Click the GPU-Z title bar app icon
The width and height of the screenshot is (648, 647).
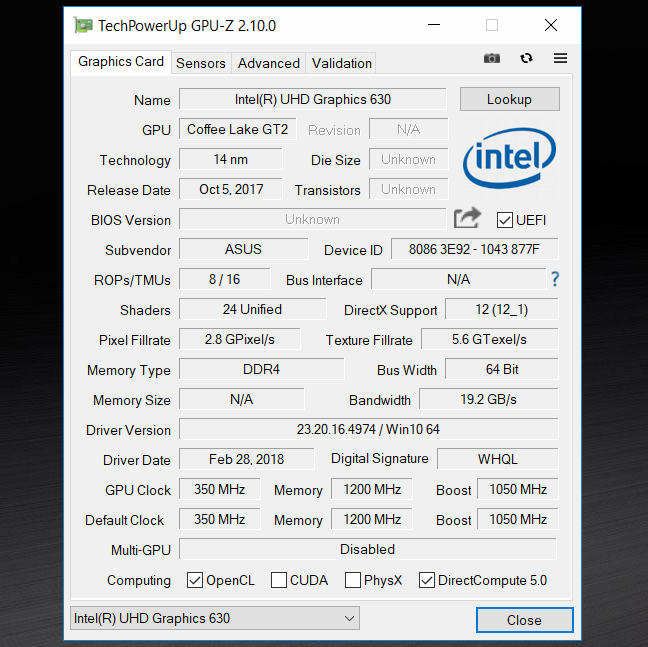pos(83,26)
